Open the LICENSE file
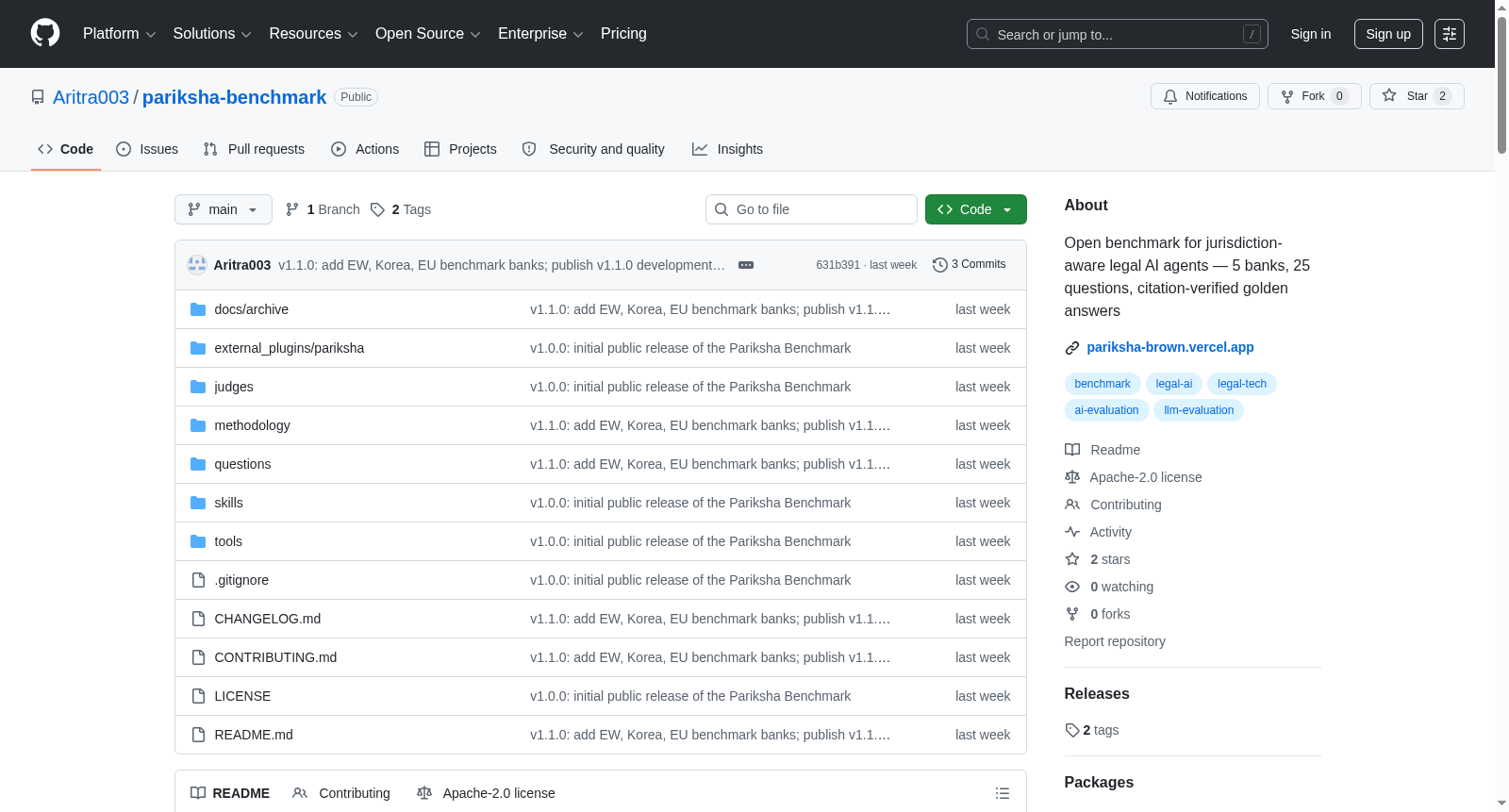1509x812 pixels. pyautogui.click(x=242, y=696)
